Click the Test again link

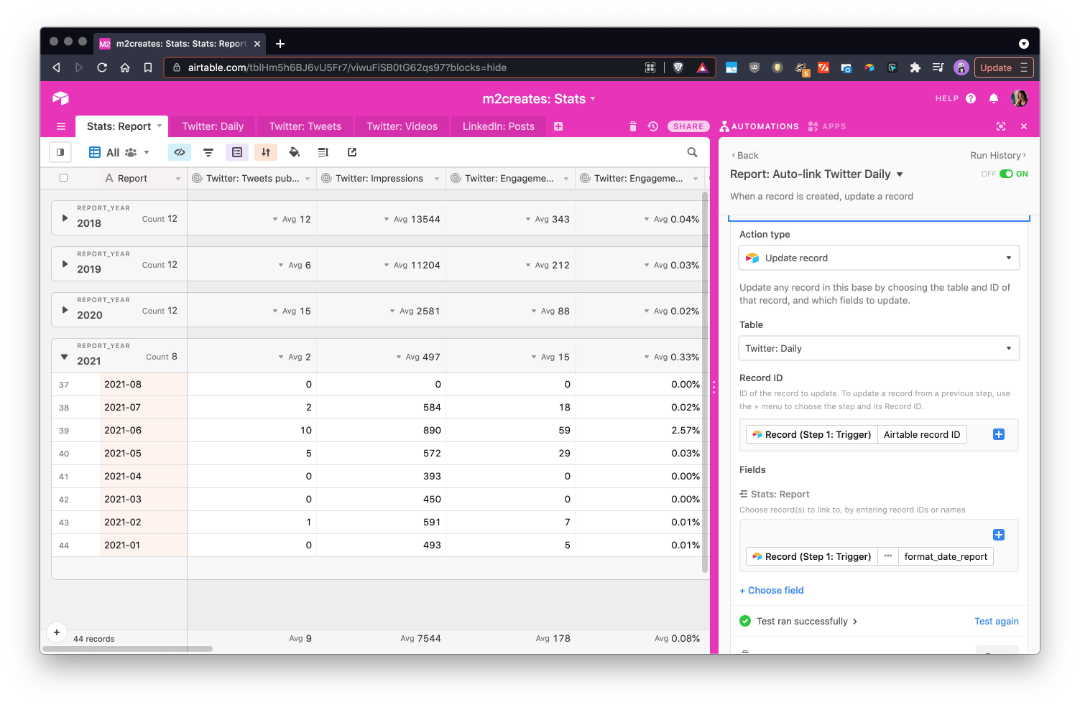[x=996, y=621]
